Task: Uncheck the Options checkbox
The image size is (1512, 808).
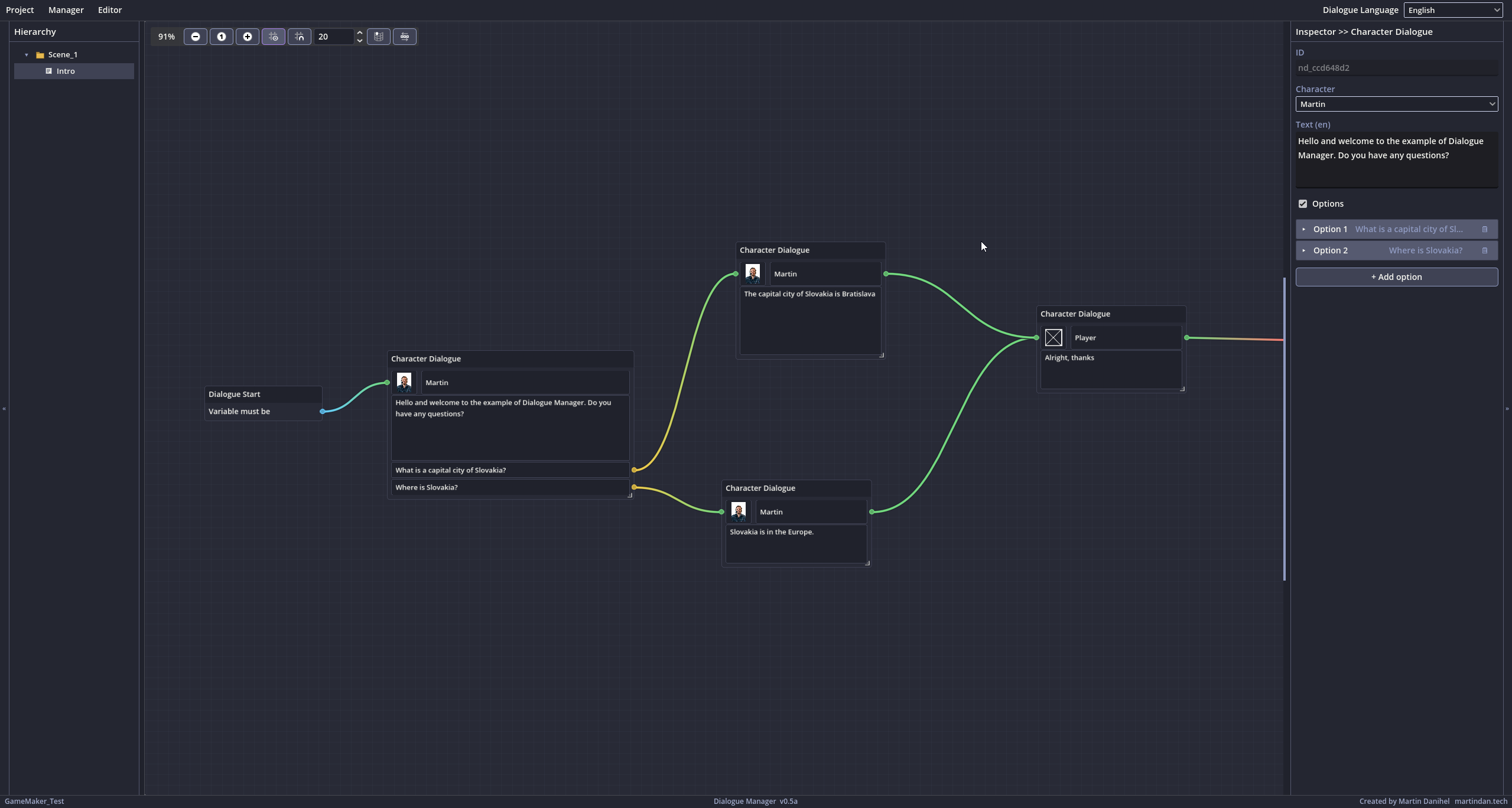Action: (1303, 204)
